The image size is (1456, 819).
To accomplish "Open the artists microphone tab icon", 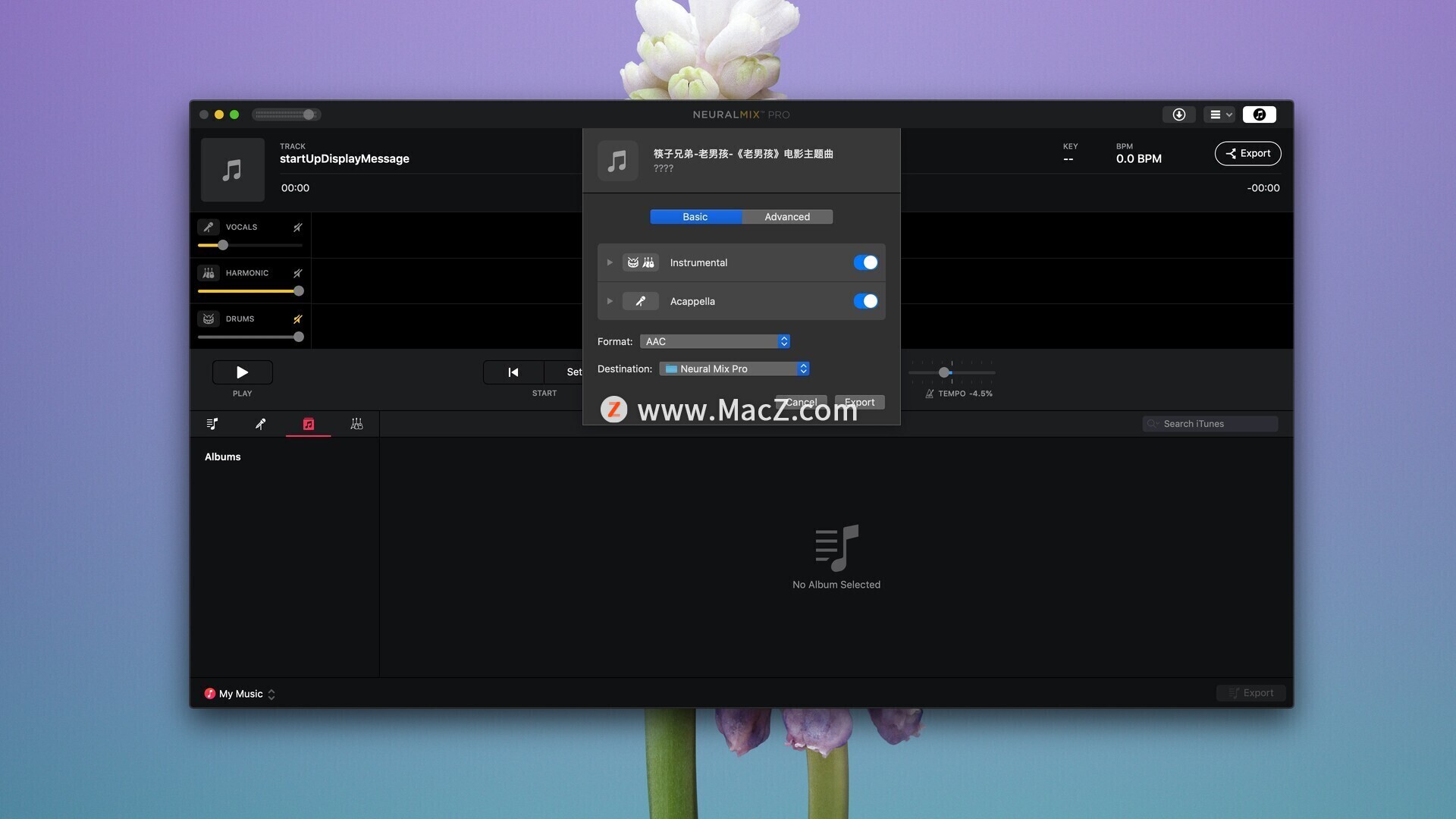I will point(260,424).
